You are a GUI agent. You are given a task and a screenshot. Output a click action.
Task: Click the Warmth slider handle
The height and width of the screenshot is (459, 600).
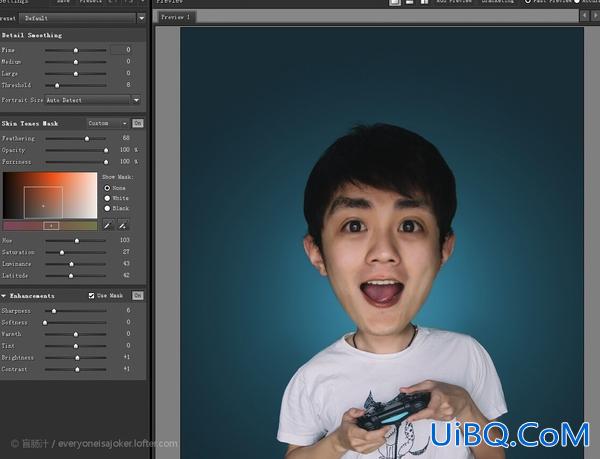click(76, 334)
